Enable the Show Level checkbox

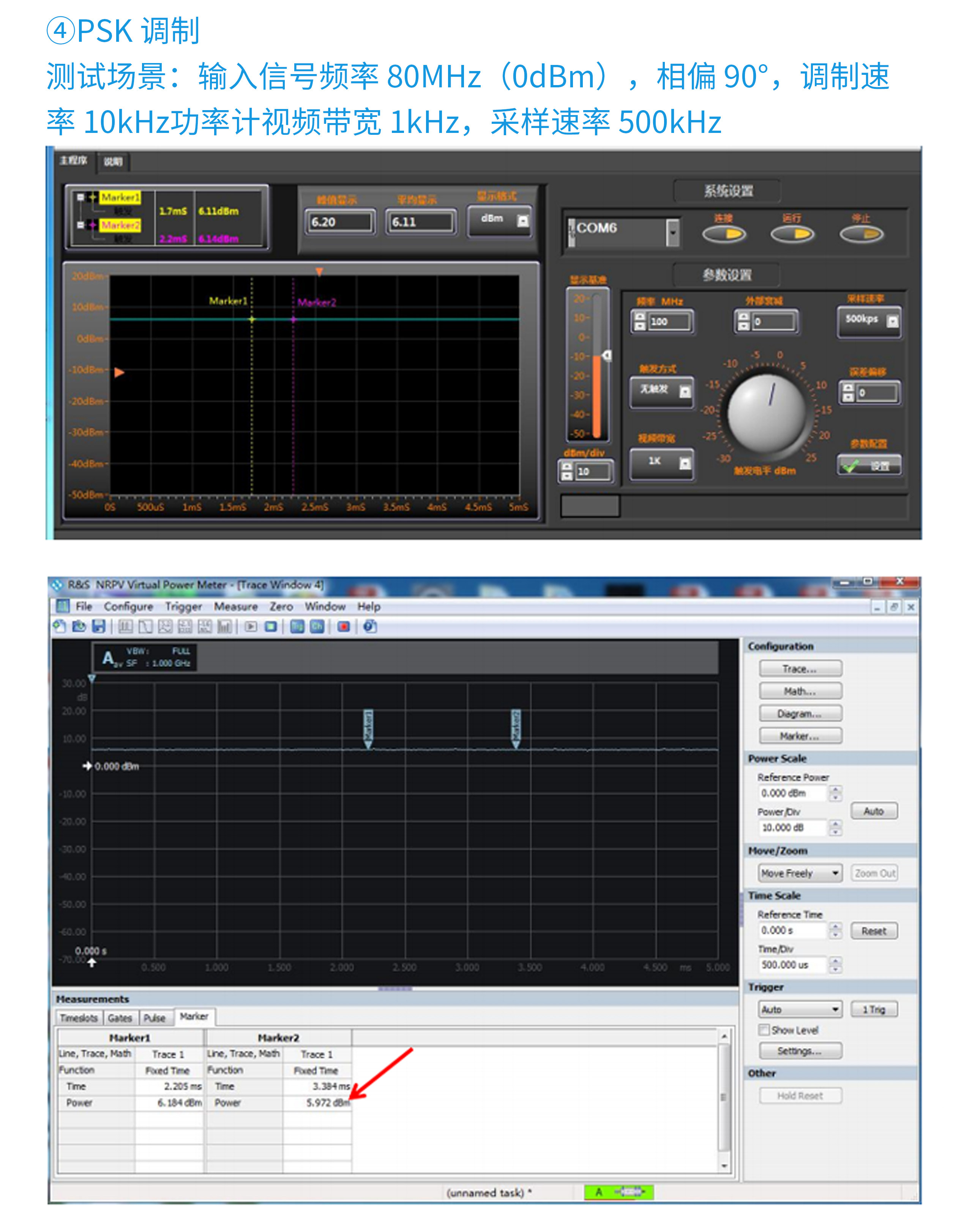[764, 1030]
